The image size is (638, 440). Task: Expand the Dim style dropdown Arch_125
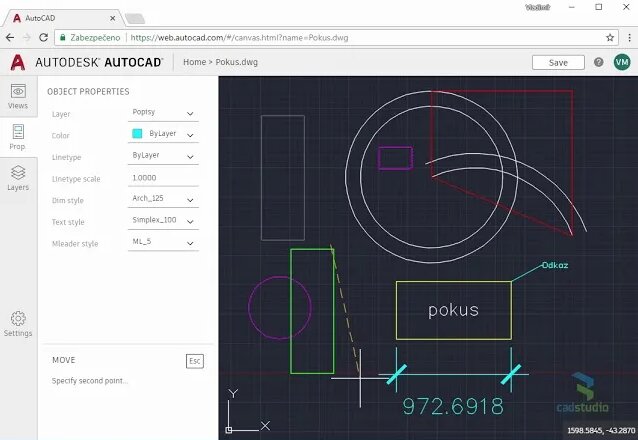click(x=163, y=199)
